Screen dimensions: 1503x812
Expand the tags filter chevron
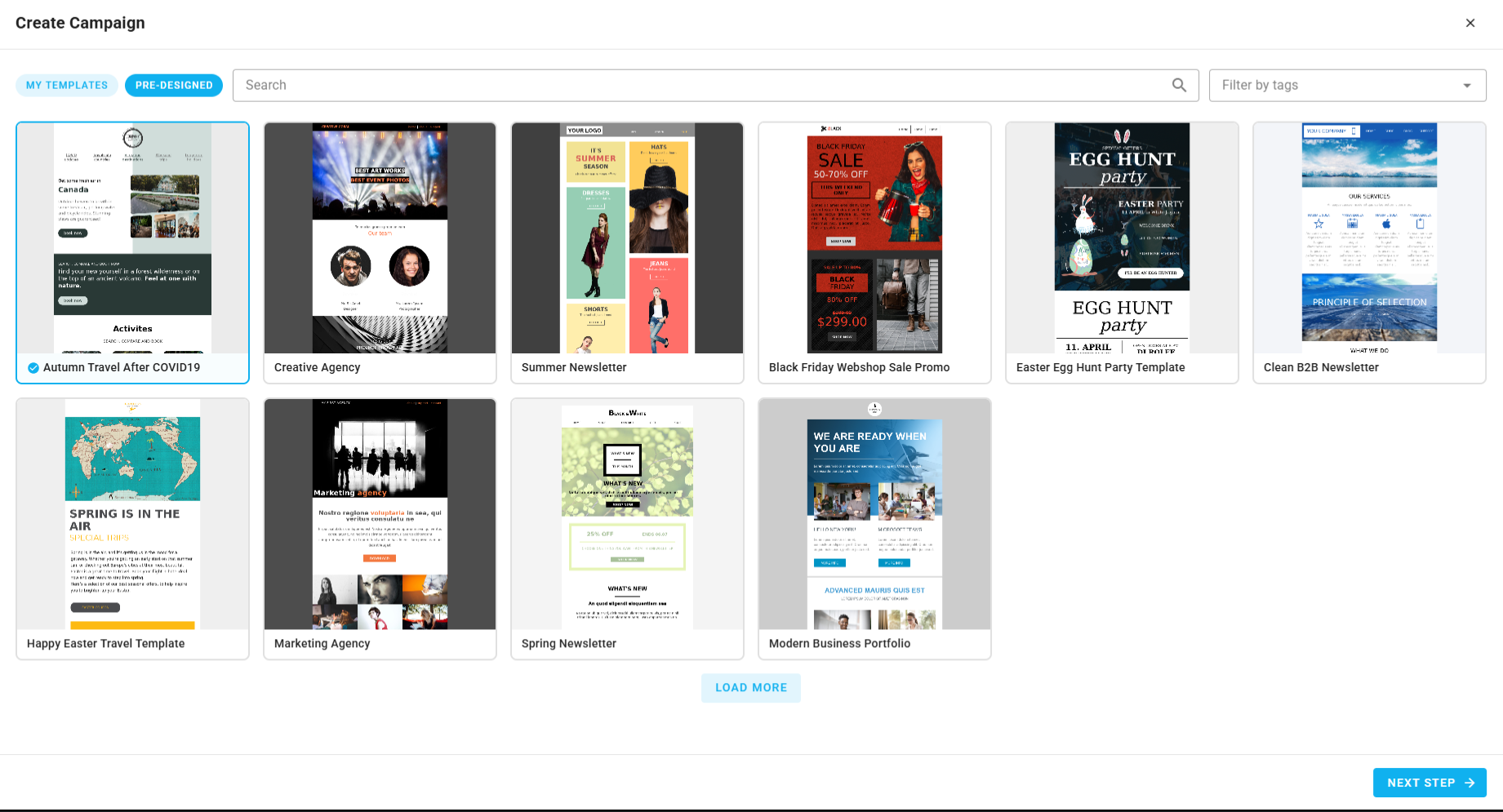(1465, 85)
